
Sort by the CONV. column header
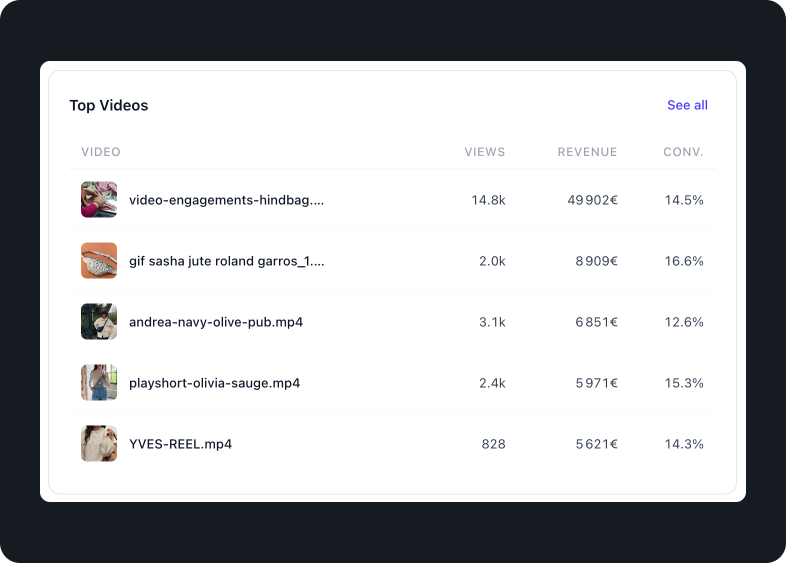tap(683, 152)
